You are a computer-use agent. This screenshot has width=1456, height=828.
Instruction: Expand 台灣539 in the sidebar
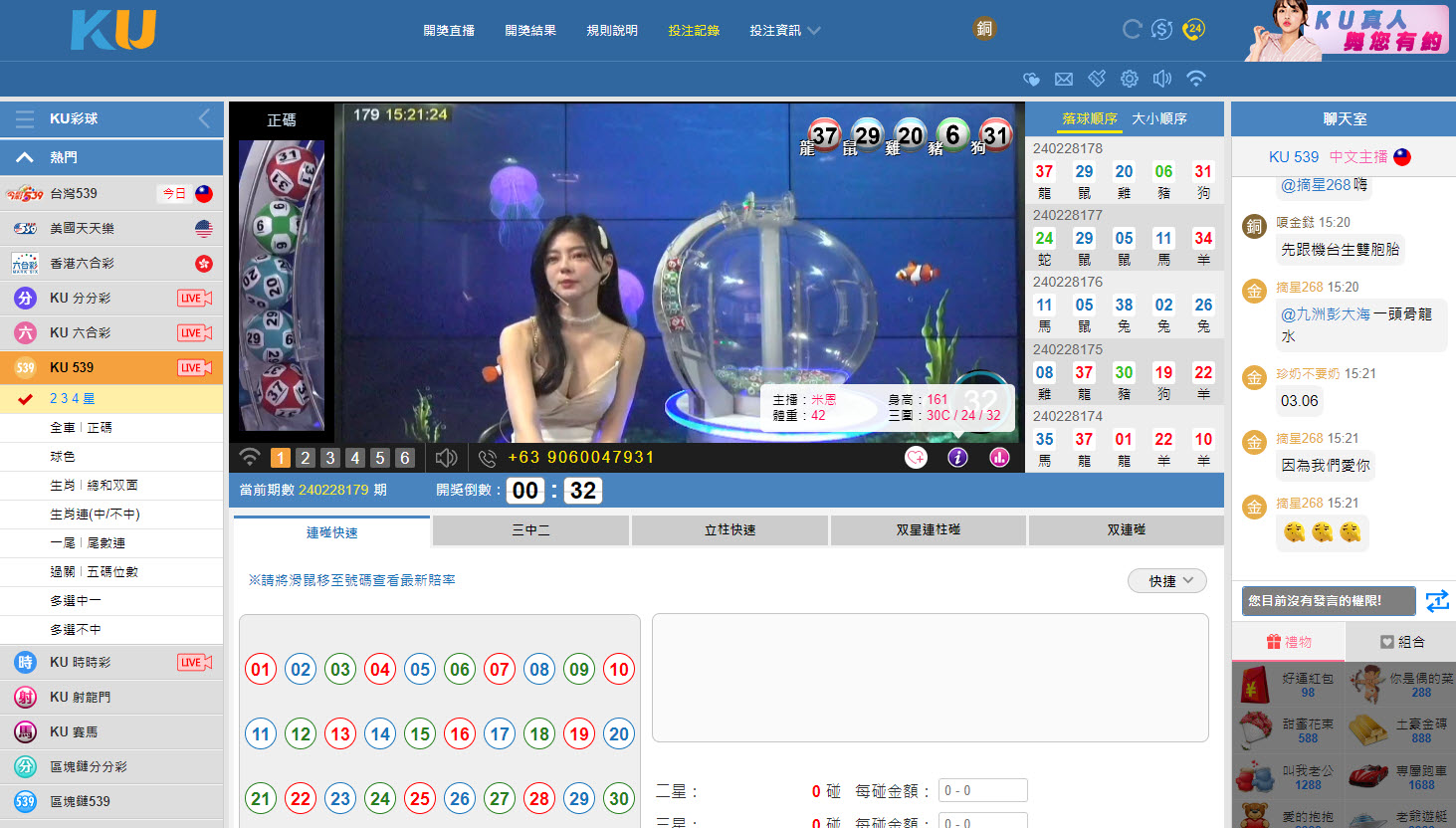111,193
